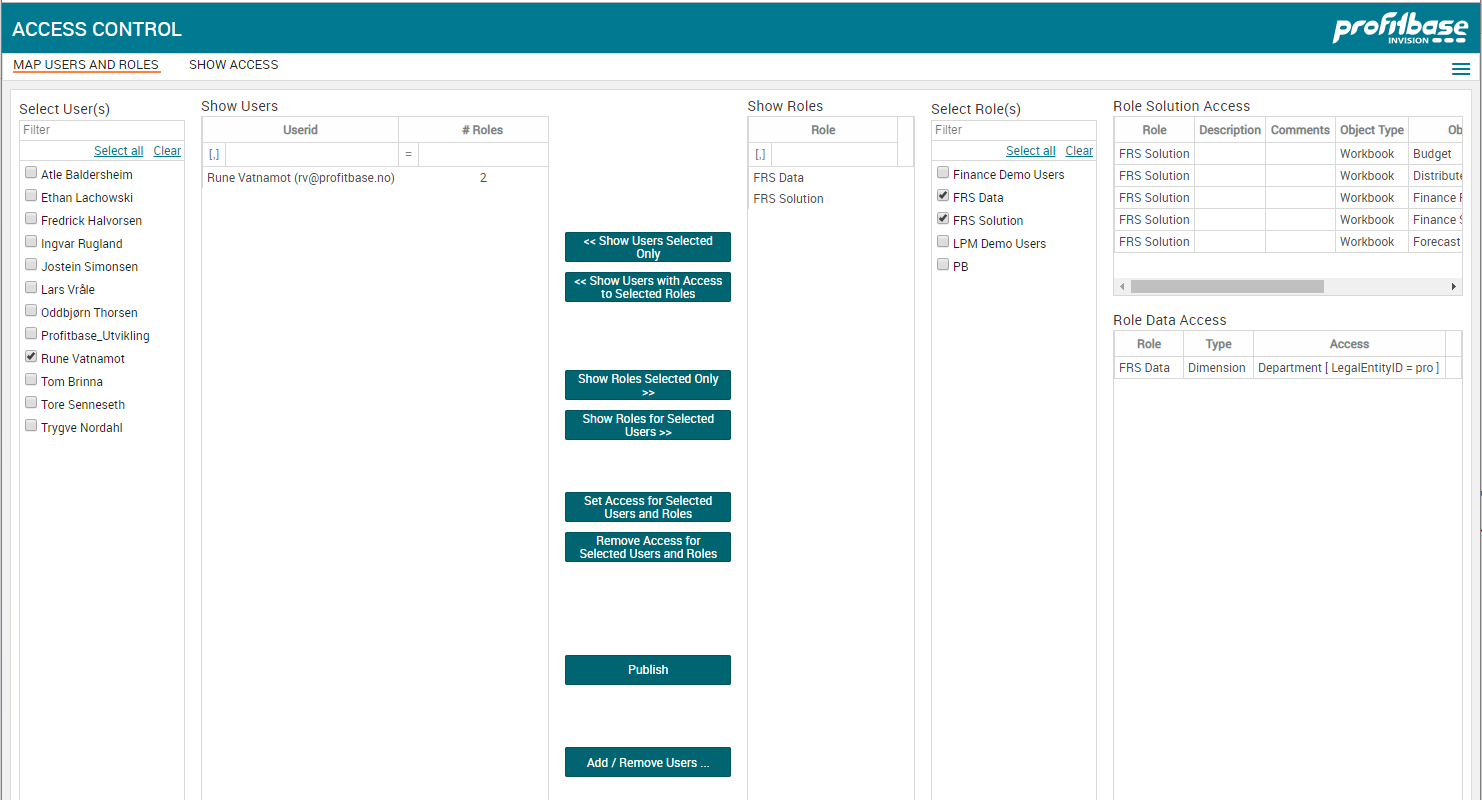Check Oddbjørn Thorsen checkbox
Viewport: 1482px width, 800px height.
(31, 311)
